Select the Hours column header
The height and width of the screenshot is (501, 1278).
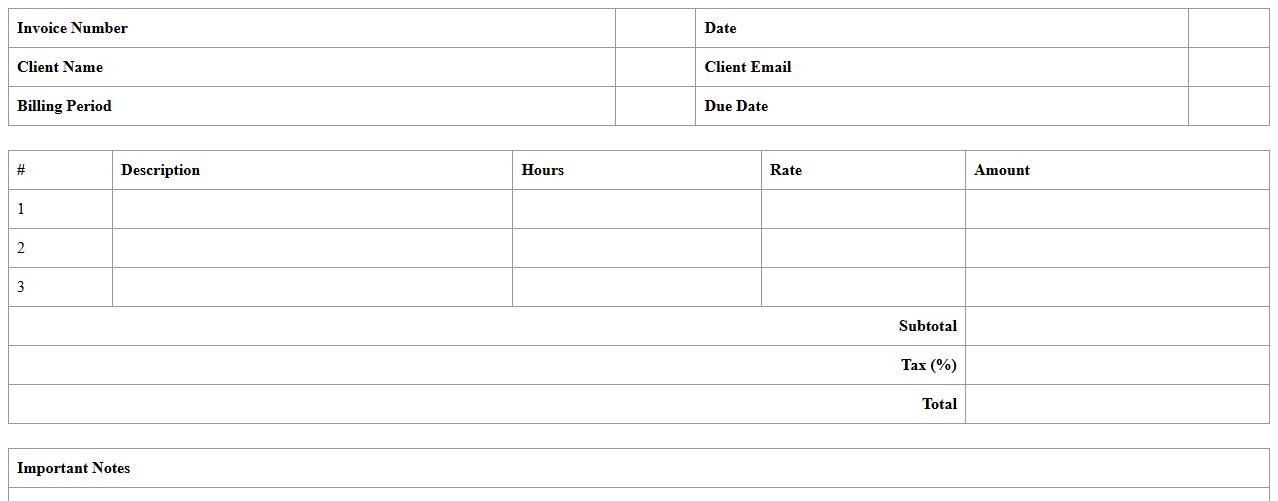tap(543, 170)
